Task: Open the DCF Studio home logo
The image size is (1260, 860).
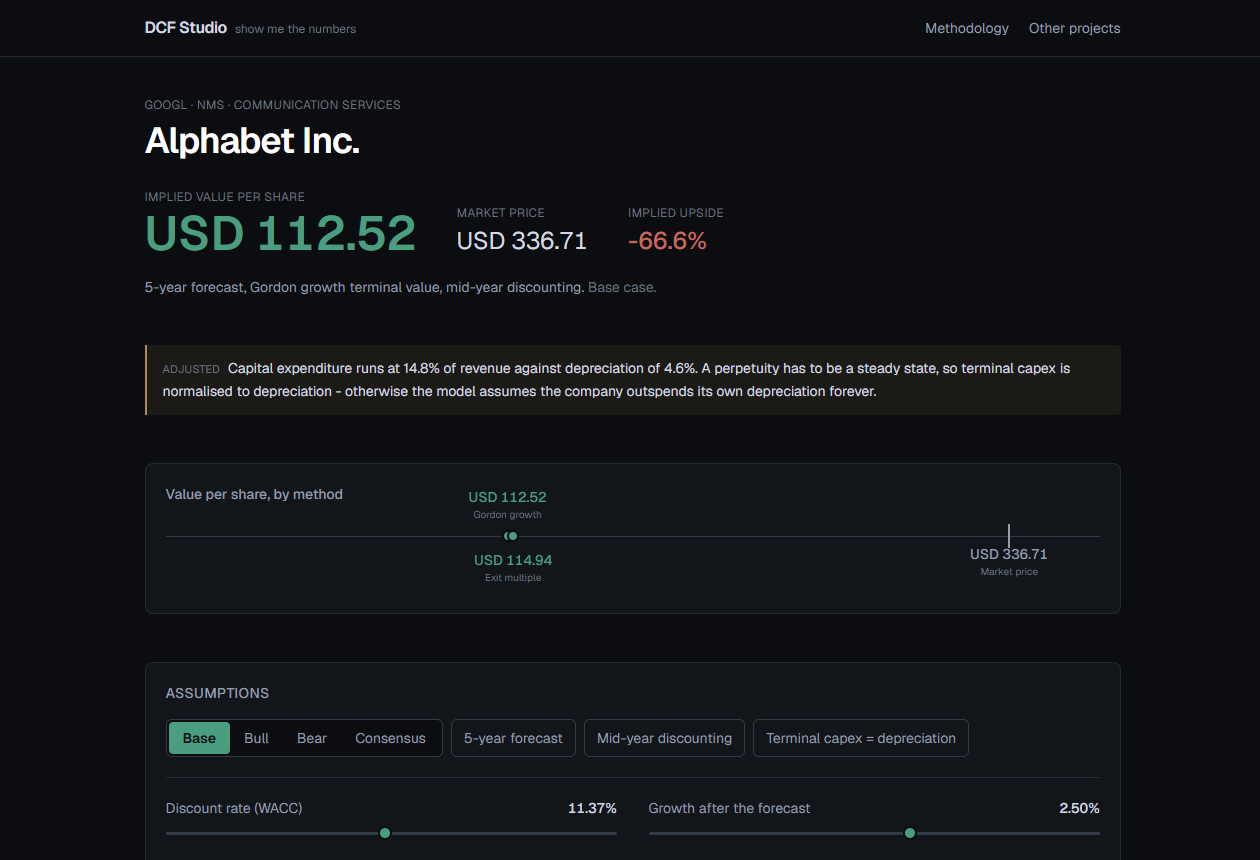Action: pos(186,28)
